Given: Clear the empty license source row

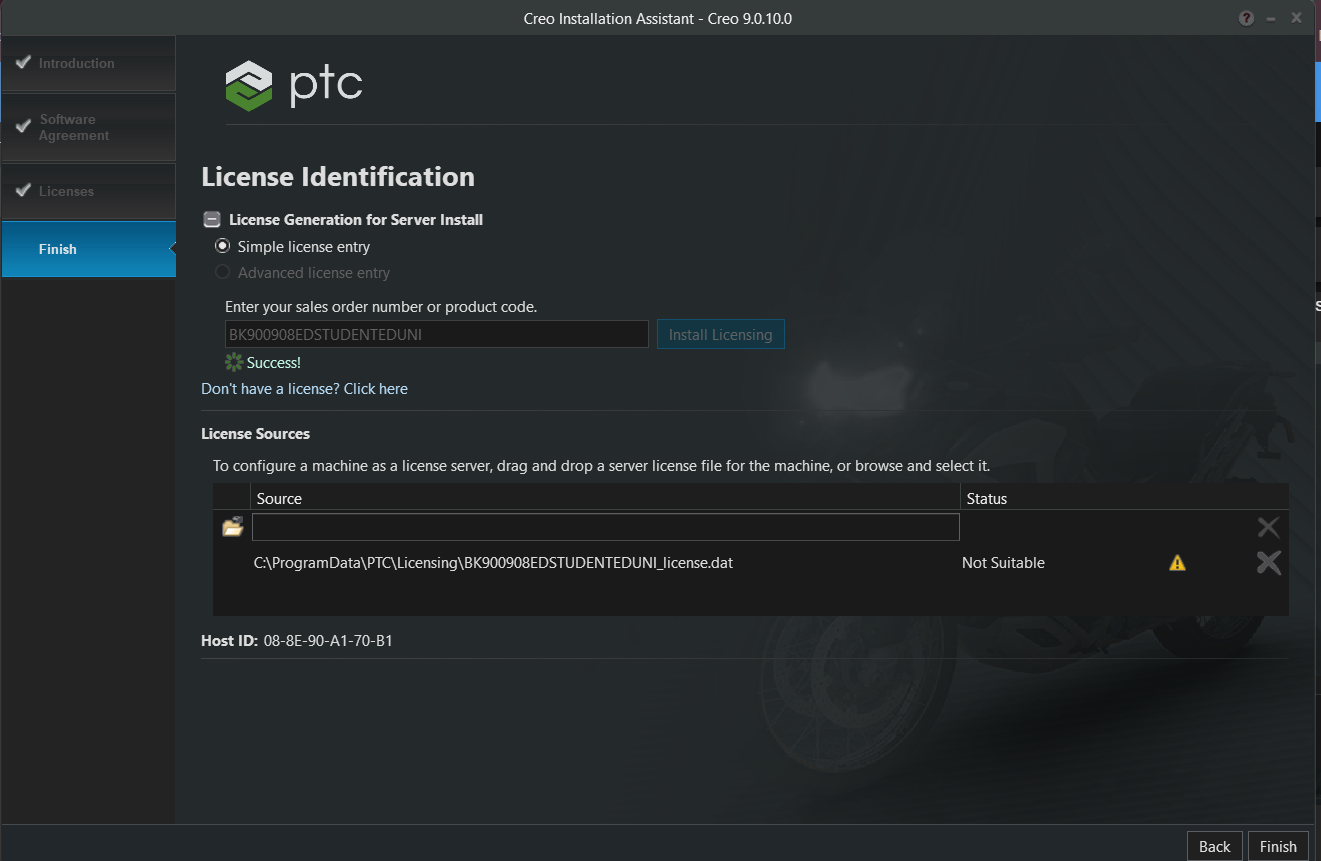Looking at the screenshot, I should pos(1268,526).
